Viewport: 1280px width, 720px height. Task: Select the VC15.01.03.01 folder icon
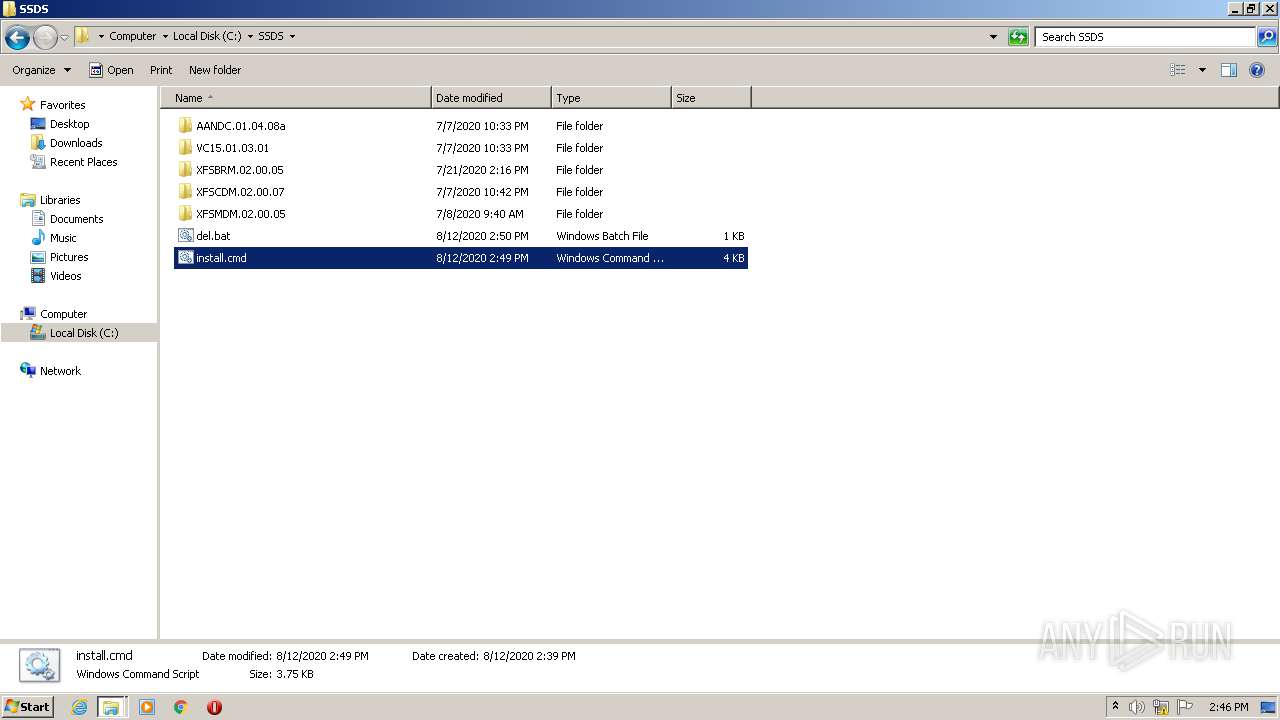pos(185,148)
